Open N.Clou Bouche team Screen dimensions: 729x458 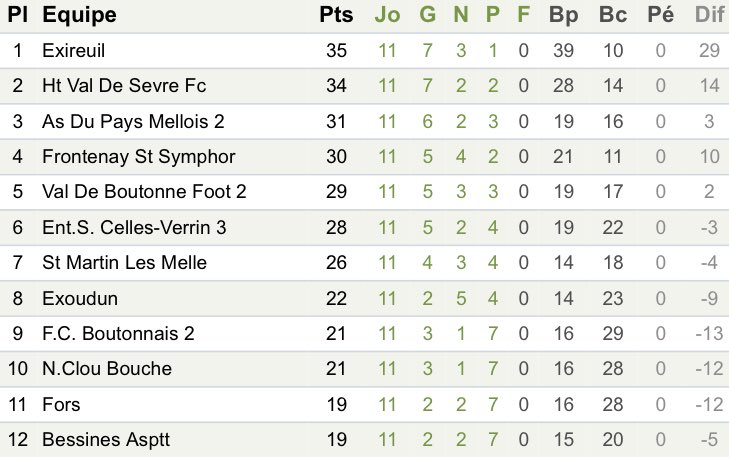[107, 368]
